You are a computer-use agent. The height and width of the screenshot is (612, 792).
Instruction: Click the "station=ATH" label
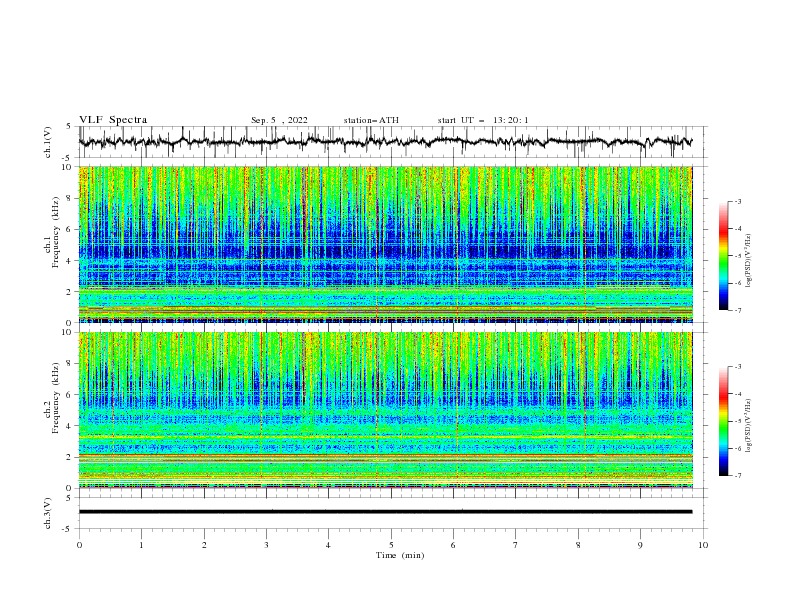(x=371, y=120)
